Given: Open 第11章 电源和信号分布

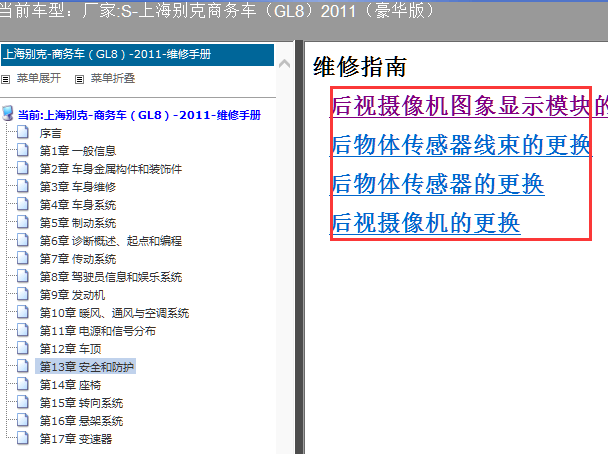Looking at the screenshot, I should pos(98,331).
